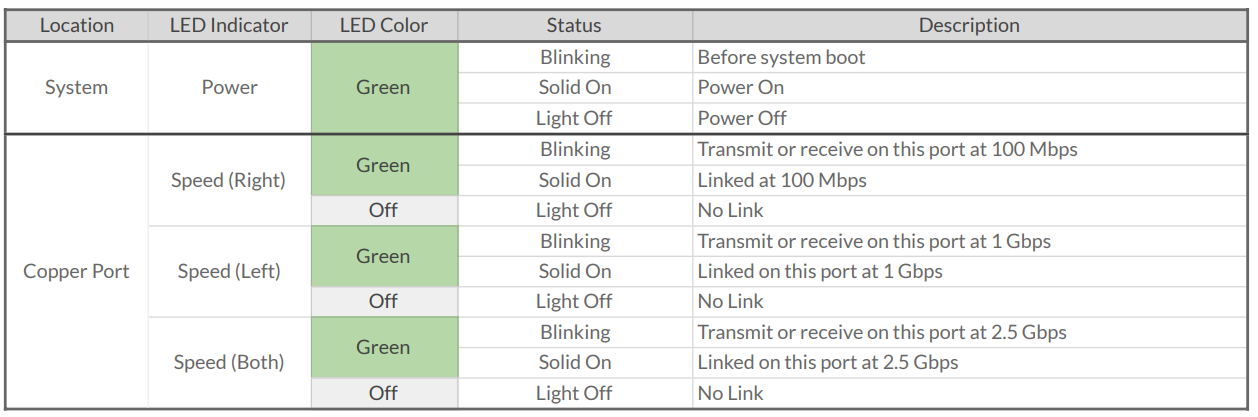Click the "Copper Port" location cell
The height and width of the screenshot is (417, 1258).
[x=77, y=271]
